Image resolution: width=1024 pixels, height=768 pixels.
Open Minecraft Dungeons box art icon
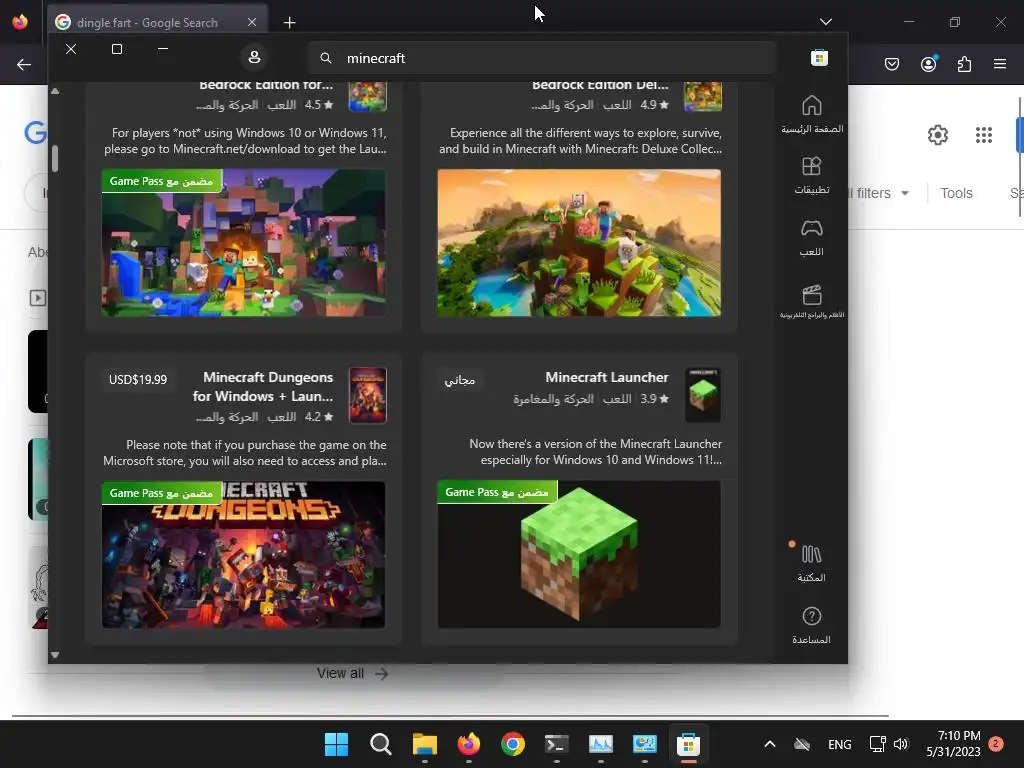[368, 395]
